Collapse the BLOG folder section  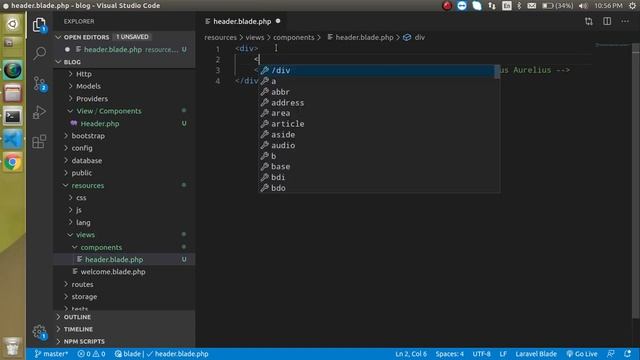point(124,62)
